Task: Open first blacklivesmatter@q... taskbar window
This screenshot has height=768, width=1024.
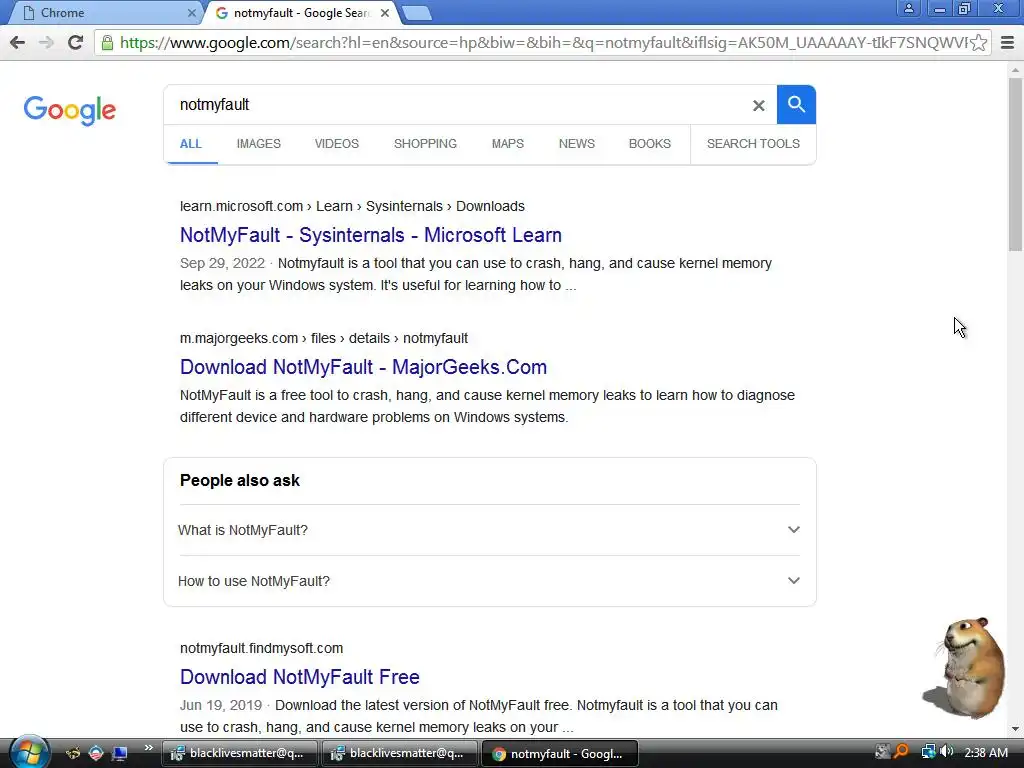Action: (x=239, y=754)
